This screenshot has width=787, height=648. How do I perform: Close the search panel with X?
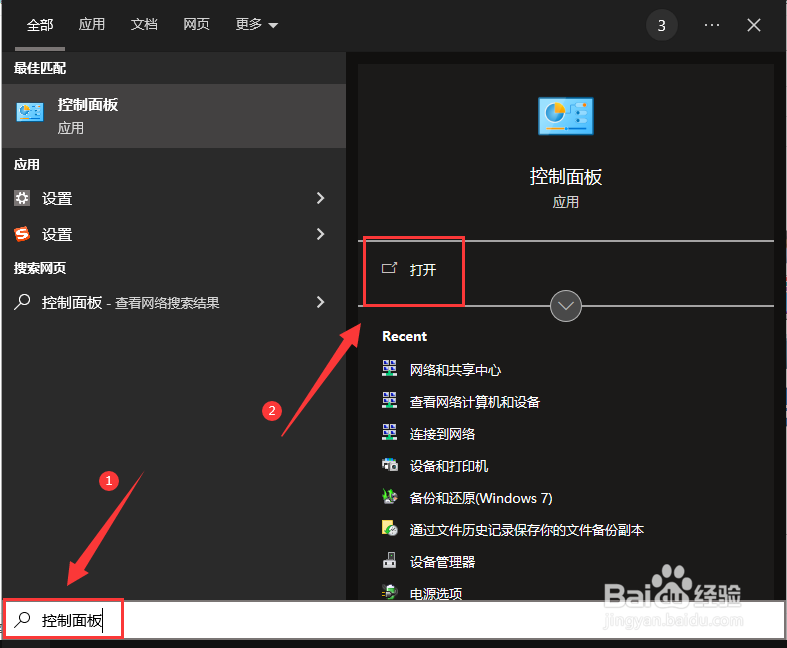(x=754, y=25)
